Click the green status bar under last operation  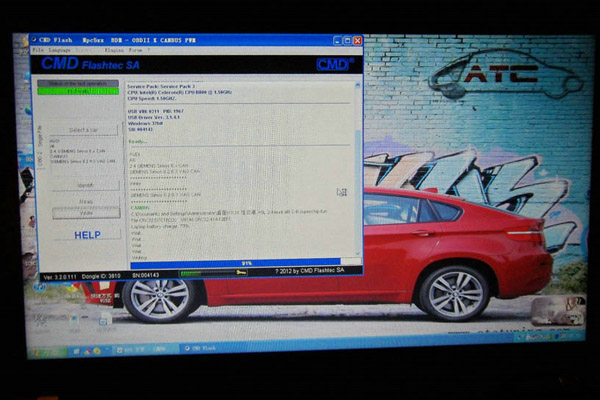coord(78,91)
